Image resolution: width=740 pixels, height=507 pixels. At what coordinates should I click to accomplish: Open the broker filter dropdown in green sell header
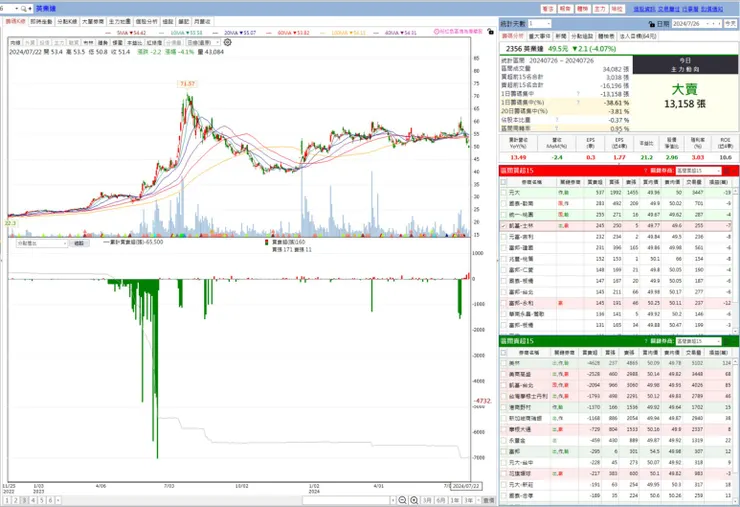(698, 341)
